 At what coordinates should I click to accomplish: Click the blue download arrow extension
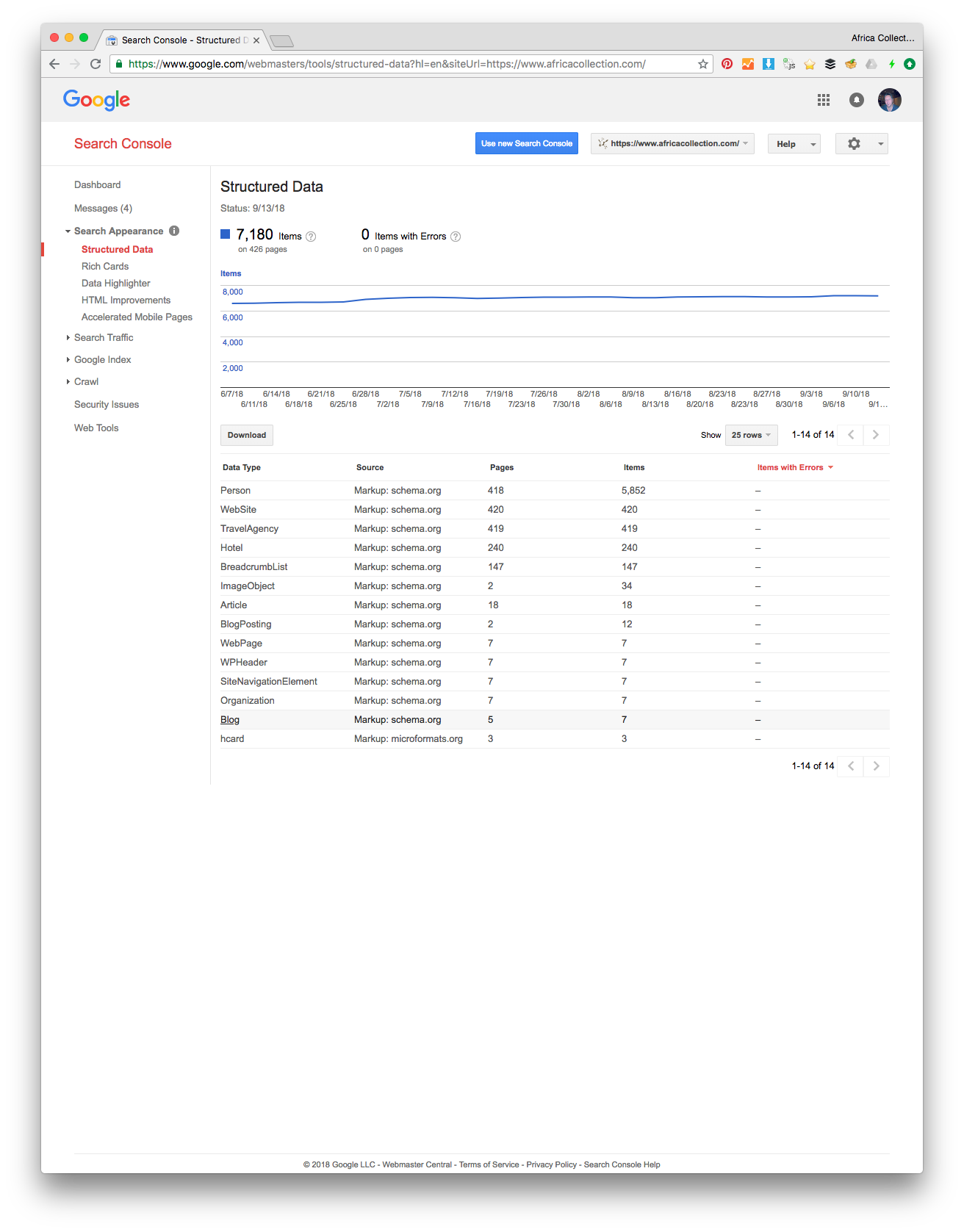[768, 64]
